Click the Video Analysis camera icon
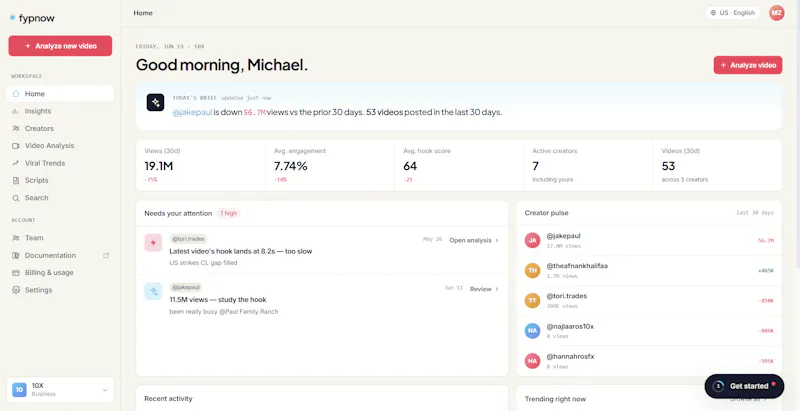This screenshot has width=800, height=411. point(16,146)
